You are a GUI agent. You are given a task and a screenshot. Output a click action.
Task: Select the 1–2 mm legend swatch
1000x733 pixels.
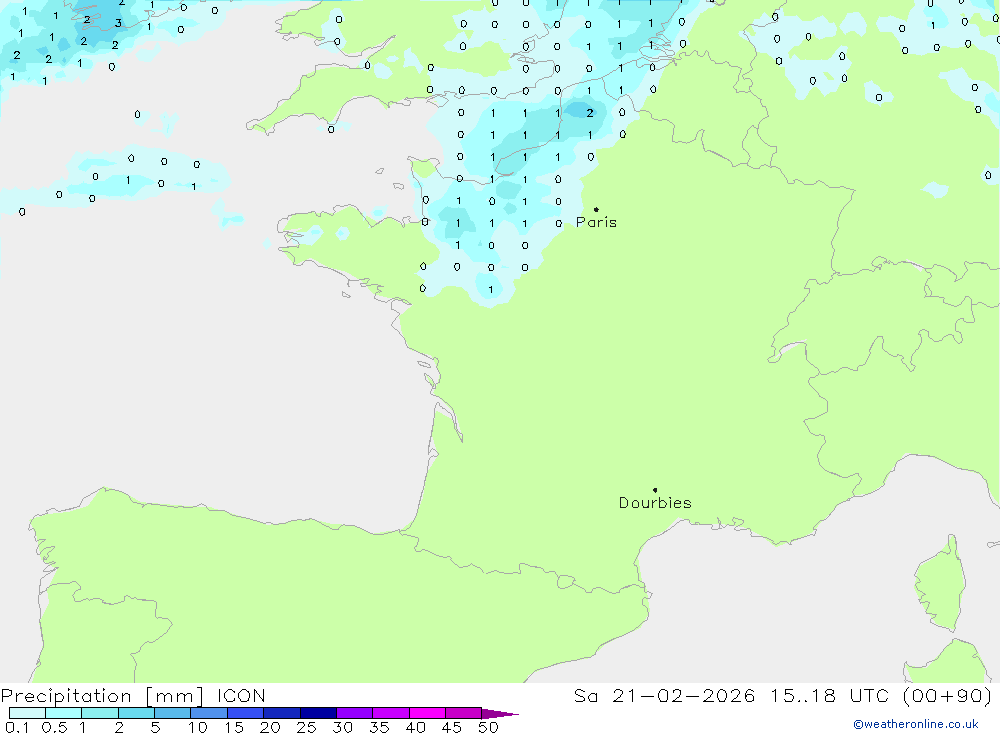[x=99, y=713]
